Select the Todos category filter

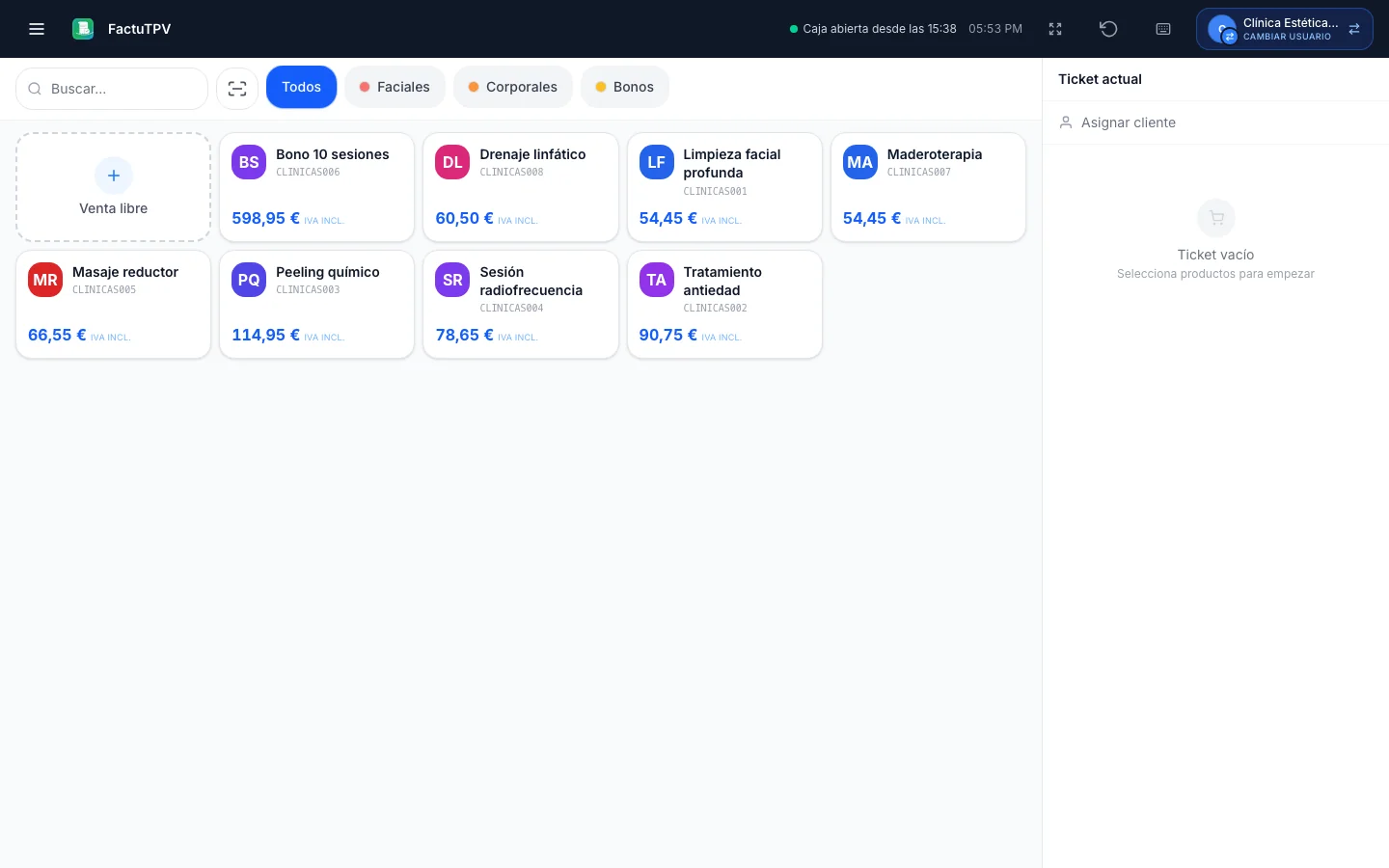301,87
